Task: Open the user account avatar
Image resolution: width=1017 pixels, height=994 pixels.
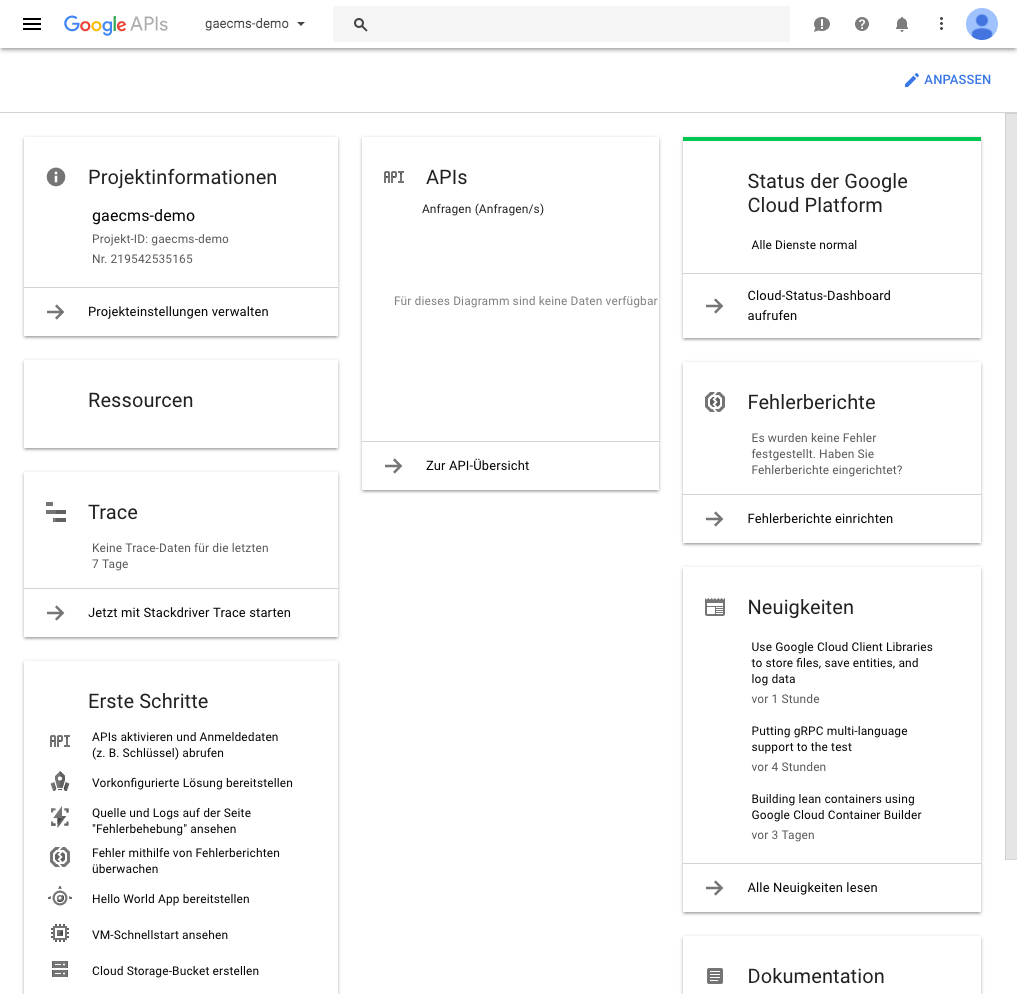Action: 981,24
